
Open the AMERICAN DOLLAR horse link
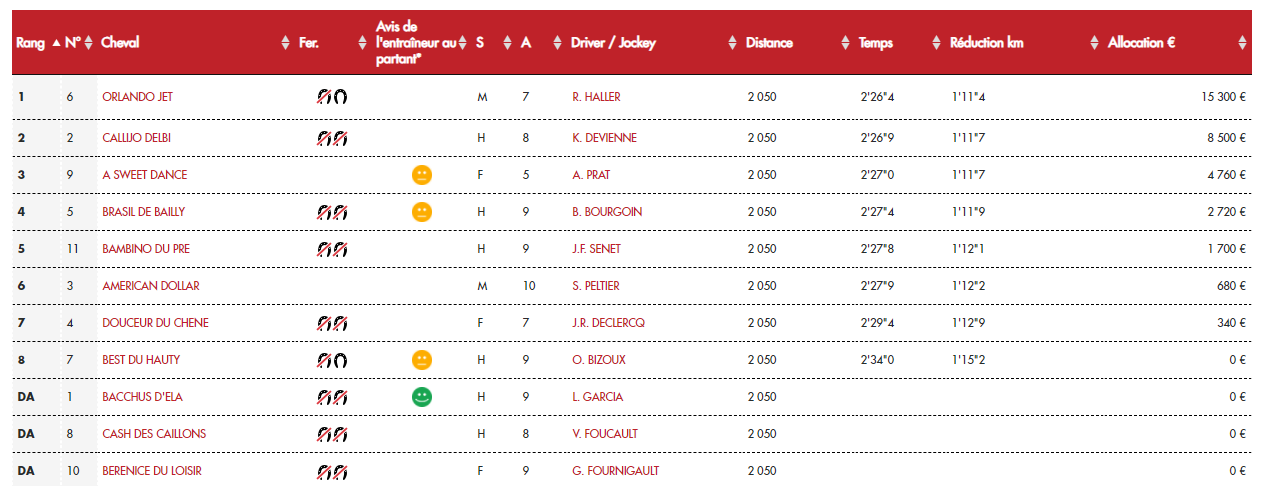click(151, 286)
